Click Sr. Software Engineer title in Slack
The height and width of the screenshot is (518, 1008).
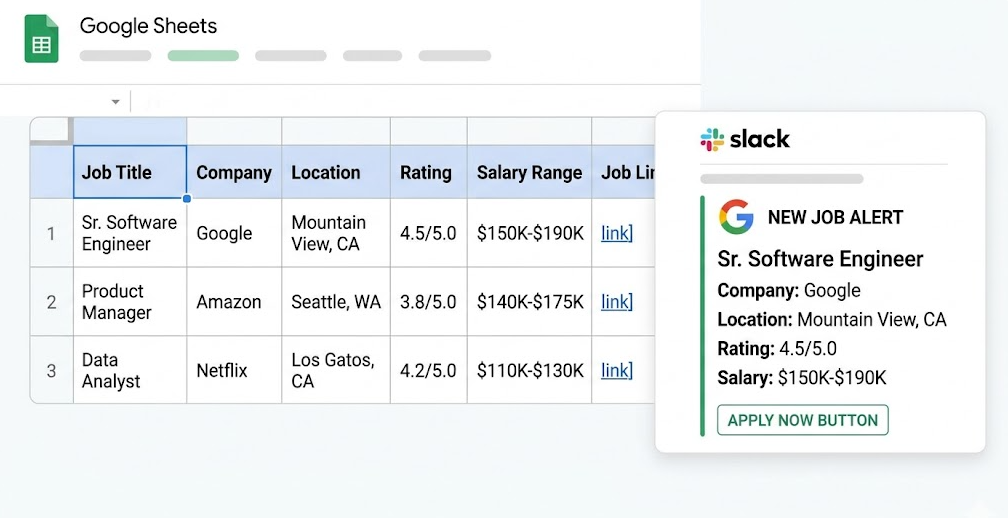[820, 259]
